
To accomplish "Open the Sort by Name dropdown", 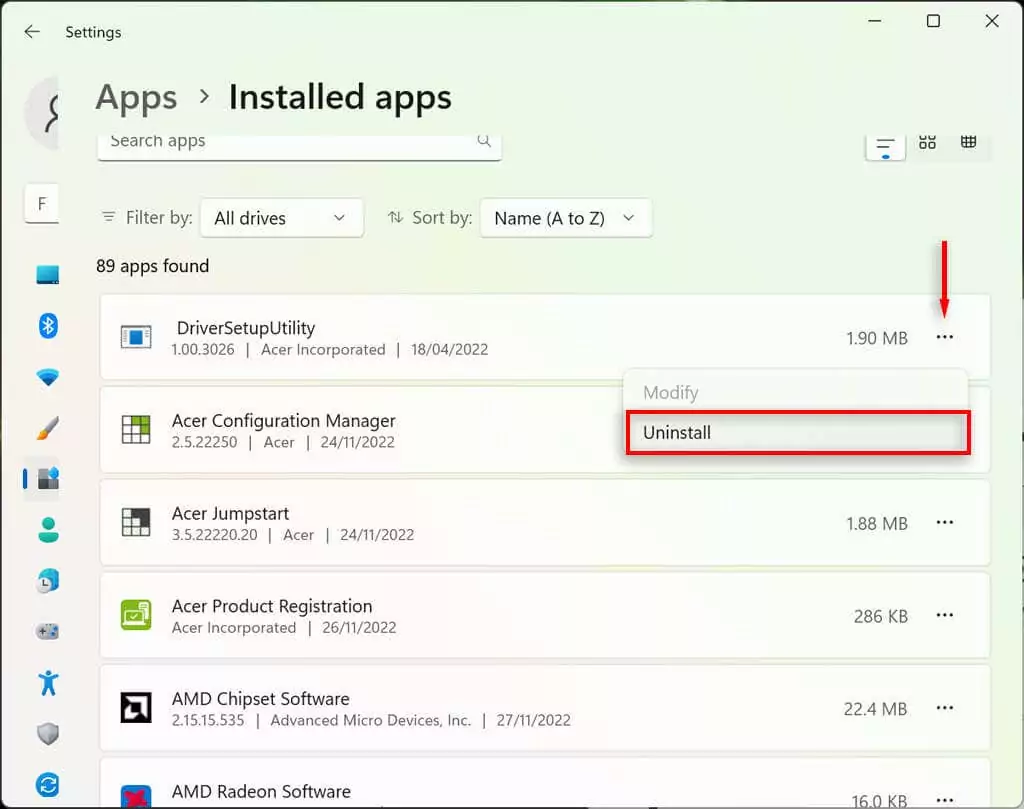I will (x=566, y=218).
